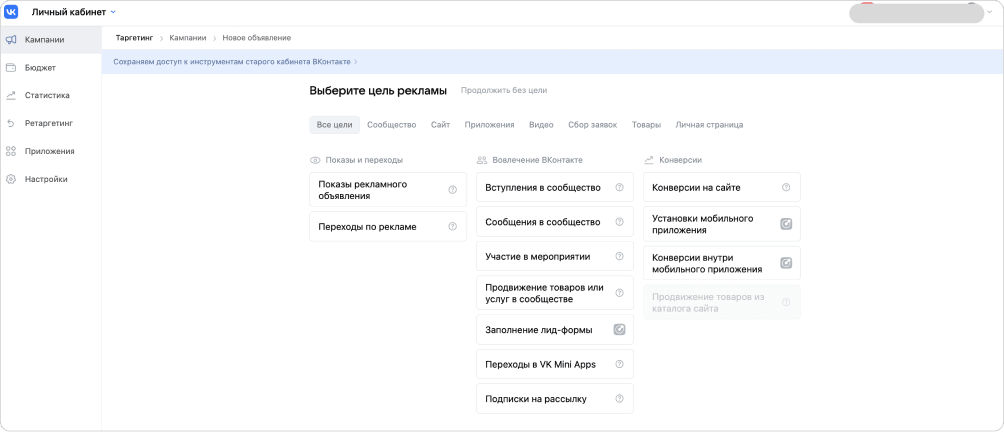
Task: Click target icon on Заполнение лид-формы
Action: [x=619, y=330]
